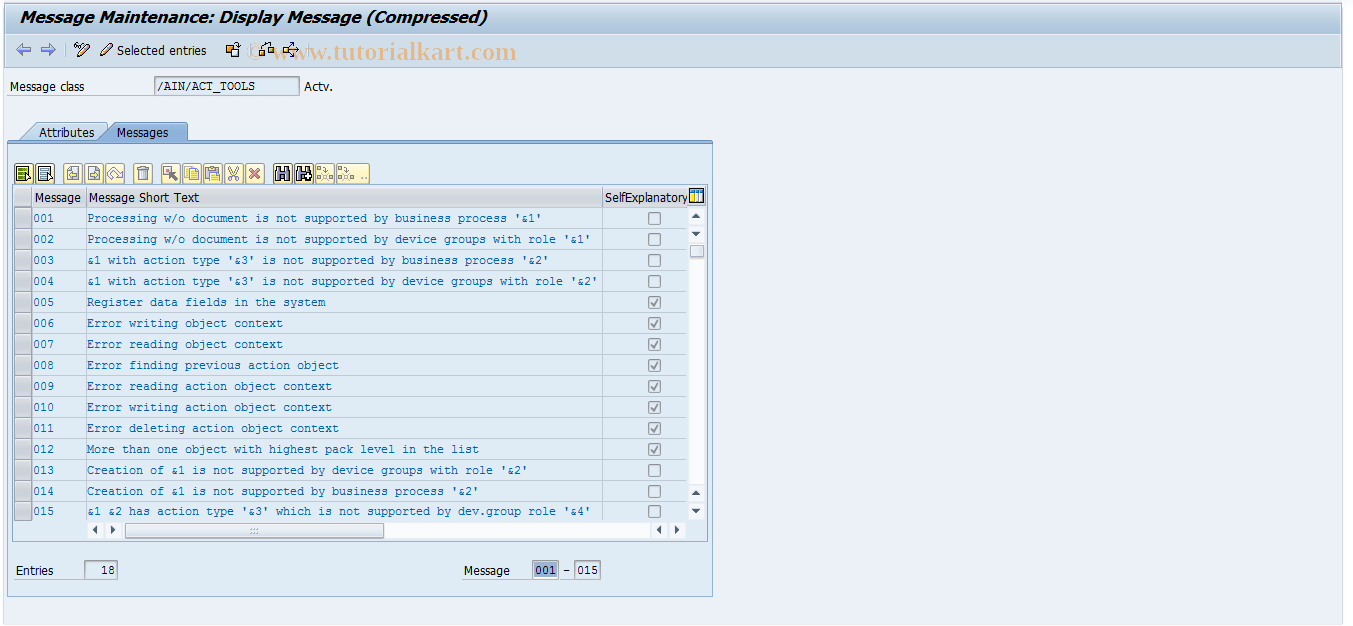Click the Message number column header
This screenshot has width=1353, height=626.
coord(58,197)
